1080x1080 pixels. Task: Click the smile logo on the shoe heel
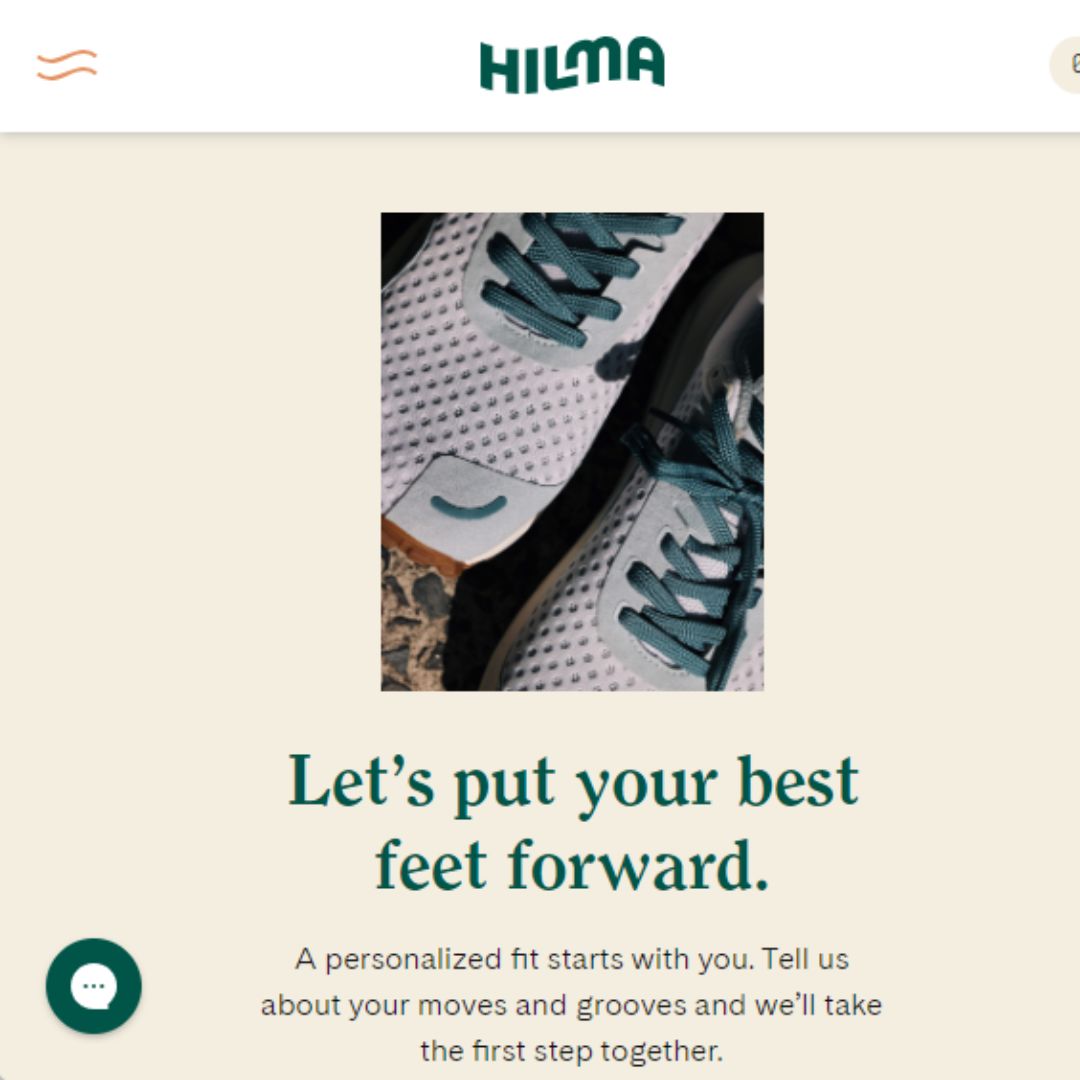[468, 506]
